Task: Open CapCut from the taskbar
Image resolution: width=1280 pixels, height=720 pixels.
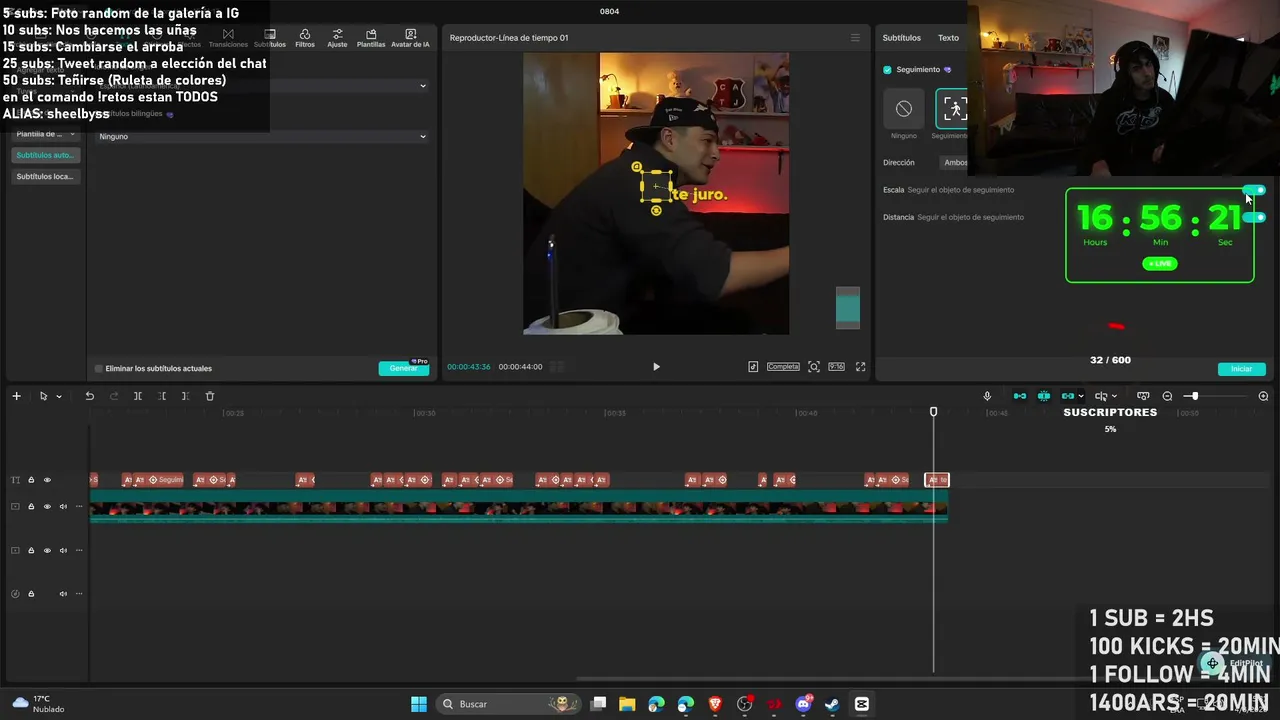Action: [862, 704]
